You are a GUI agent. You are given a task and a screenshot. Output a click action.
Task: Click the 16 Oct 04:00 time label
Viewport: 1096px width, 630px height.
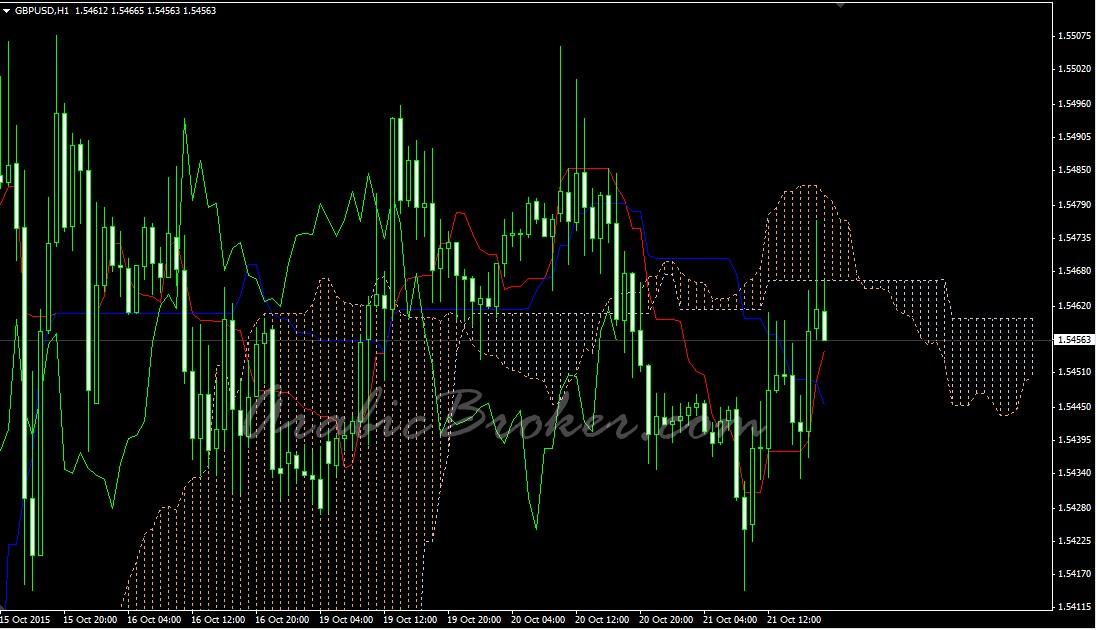(154, 620)
